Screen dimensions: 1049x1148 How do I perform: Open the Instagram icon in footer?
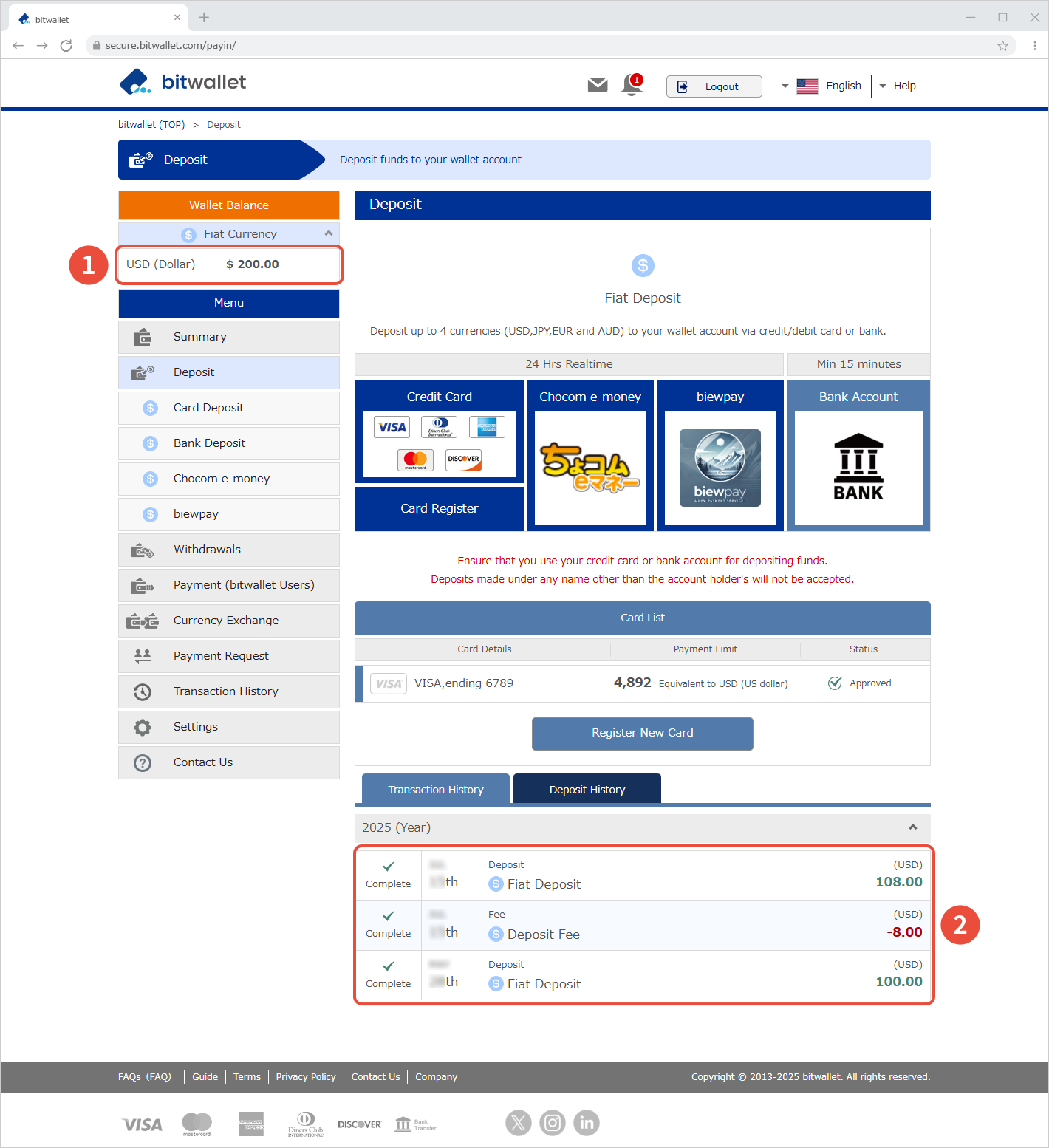pos(553,1123)
